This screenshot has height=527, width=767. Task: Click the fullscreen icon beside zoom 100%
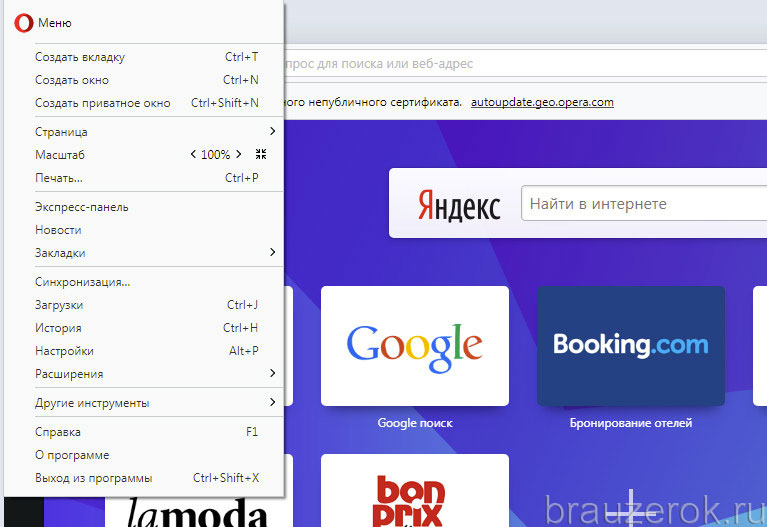pyautogui.click(x=261, y=155)
